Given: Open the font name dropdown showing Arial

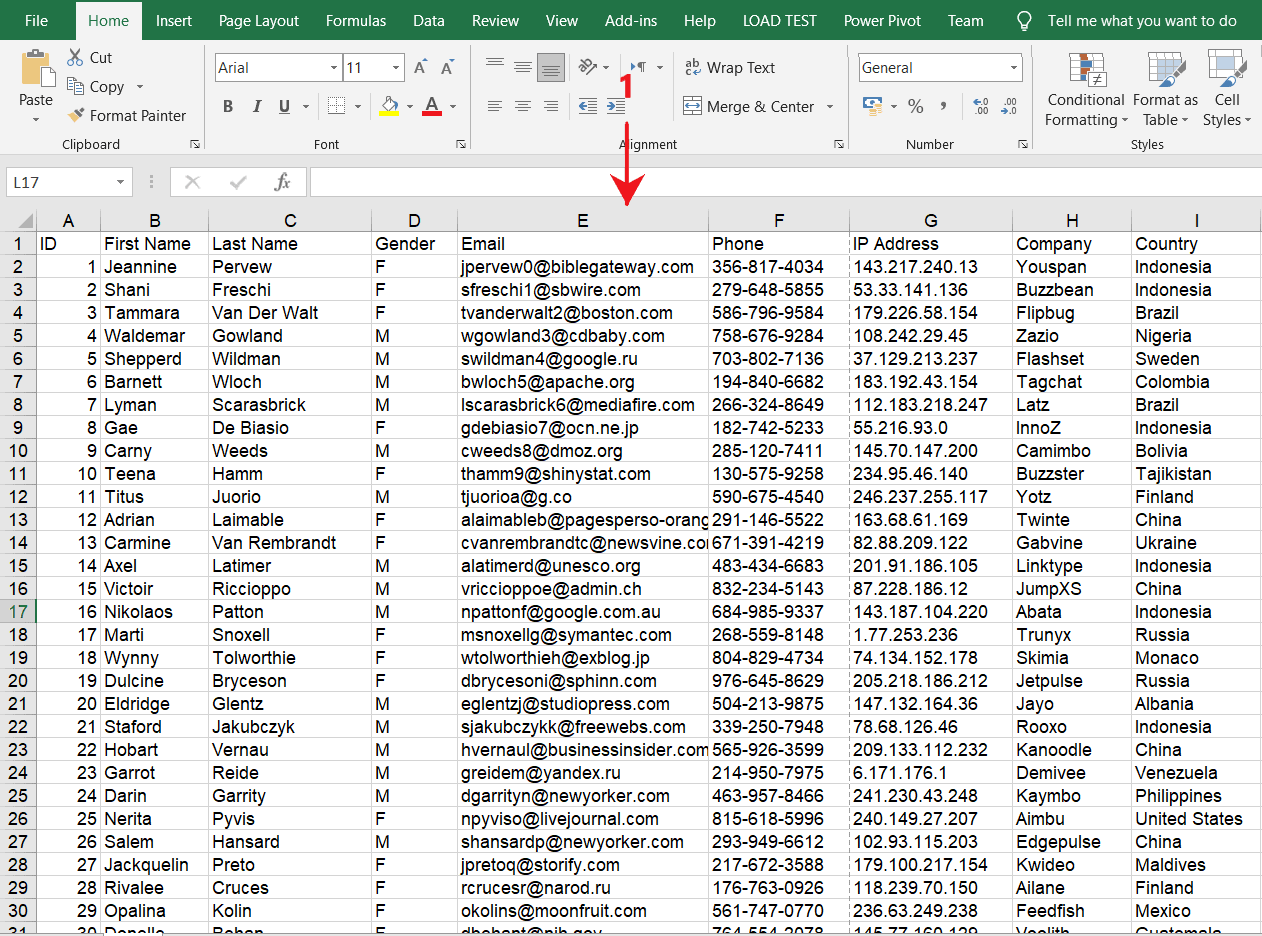Looking at the screenshot, I should [334, 68].
